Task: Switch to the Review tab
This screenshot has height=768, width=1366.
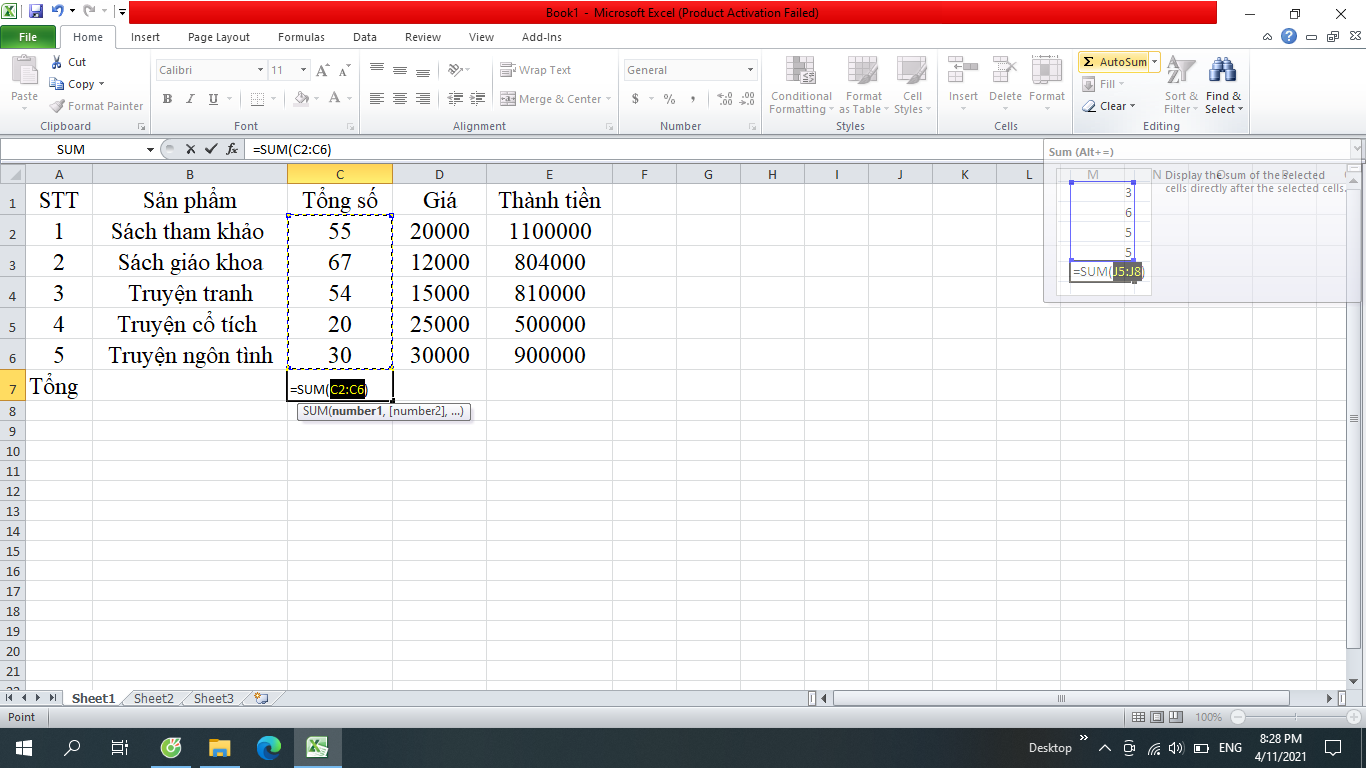Action: click(423, 37)
